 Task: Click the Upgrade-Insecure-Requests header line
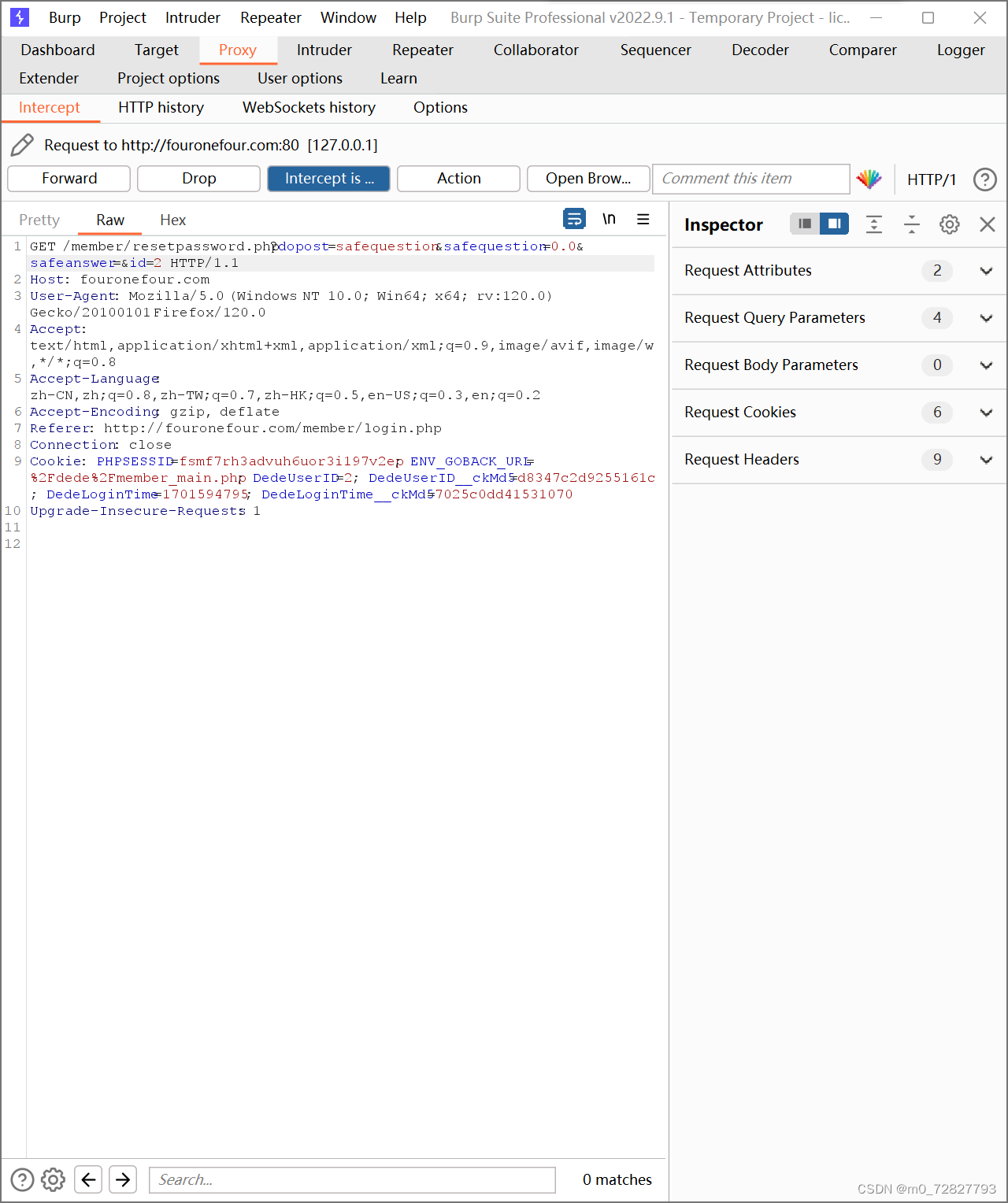click(x=145, y=511)
